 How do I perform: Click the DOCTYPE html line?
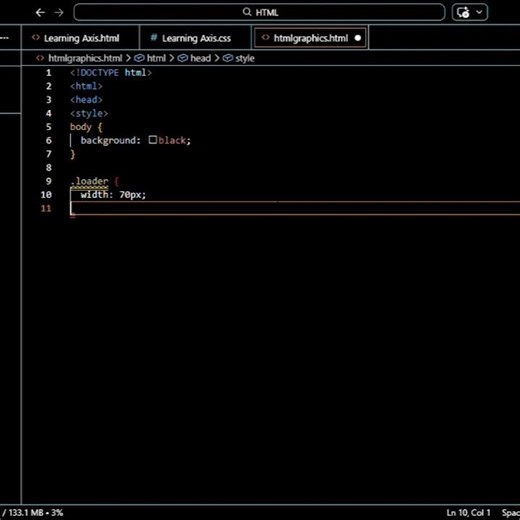pos(111,73)
